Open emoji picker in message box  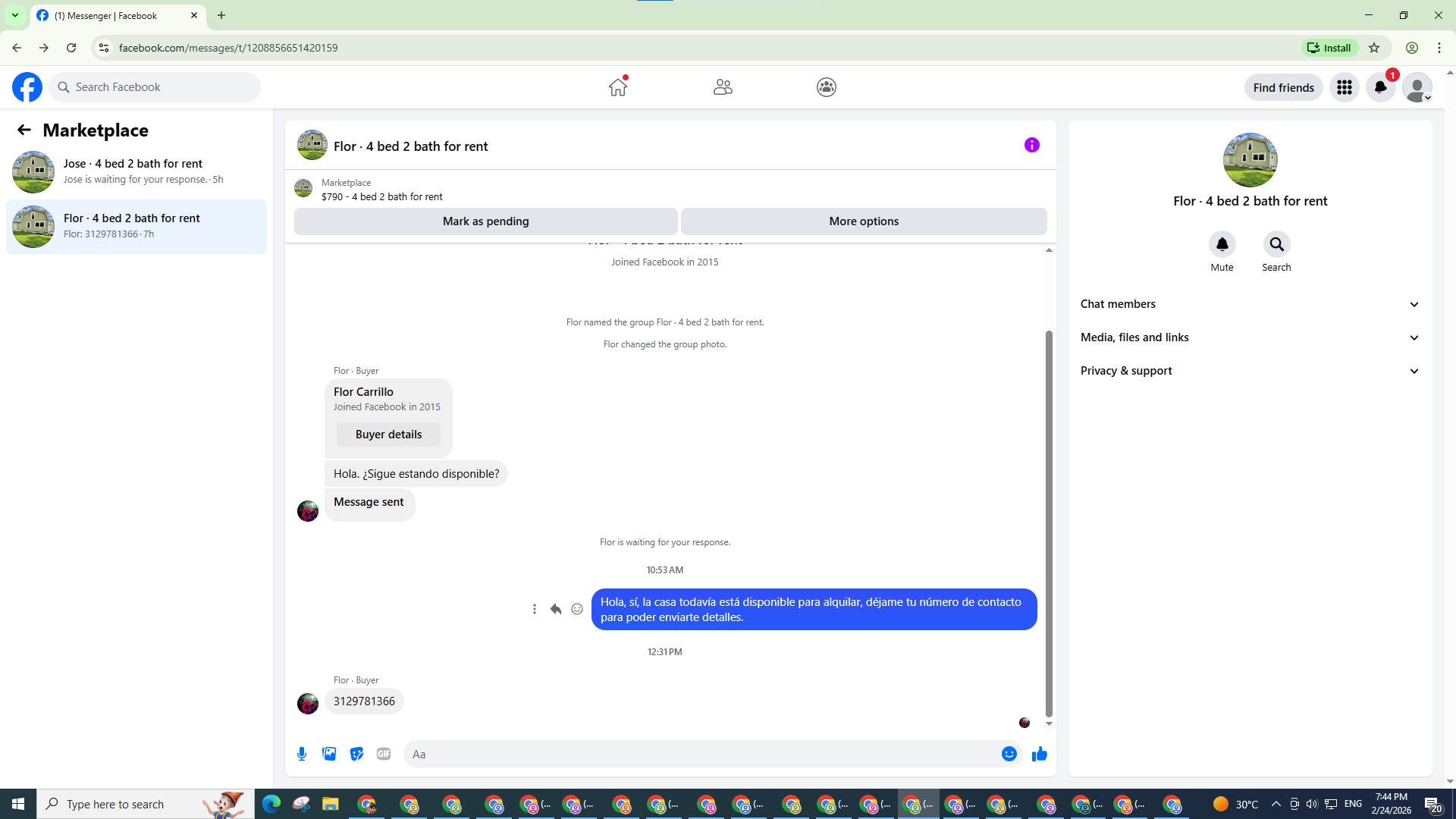point(1009,754)
